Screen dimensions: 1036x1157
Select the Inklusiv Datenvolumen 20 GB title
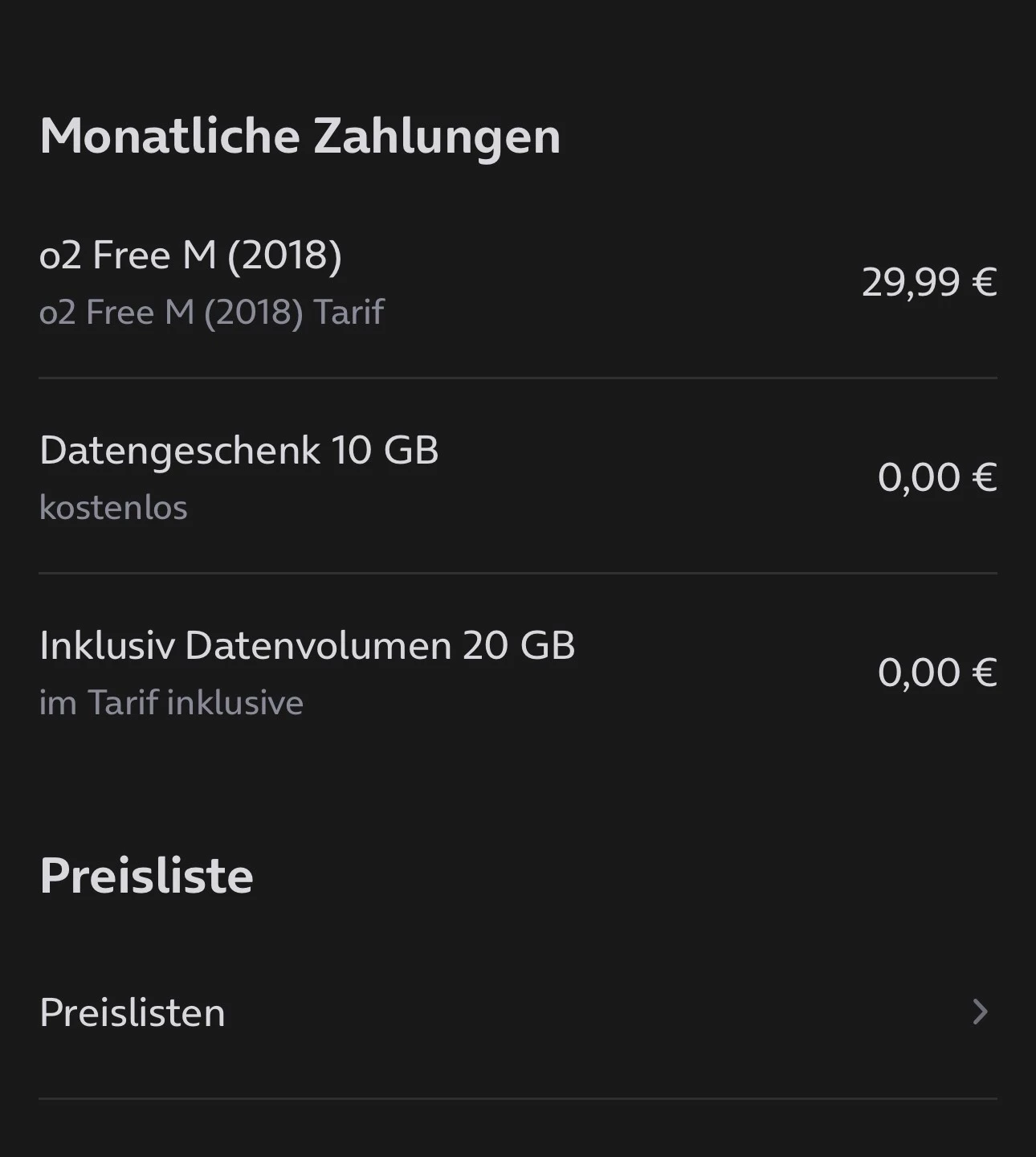pyautogui.click(x=307, y=645)
